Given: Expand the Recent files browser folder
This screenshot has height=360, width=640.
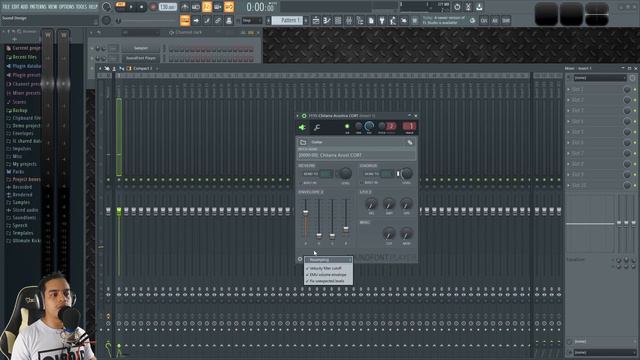Looking at the screenshot, I should click(22, 57).
